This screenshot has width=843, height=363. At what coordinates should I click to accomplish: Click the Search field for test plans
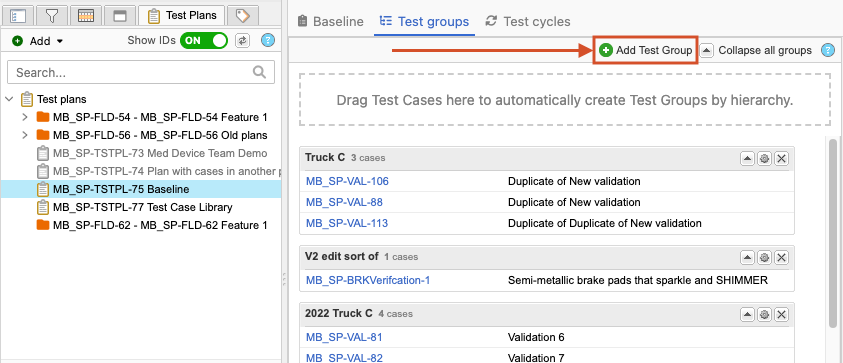coord(141,72)
